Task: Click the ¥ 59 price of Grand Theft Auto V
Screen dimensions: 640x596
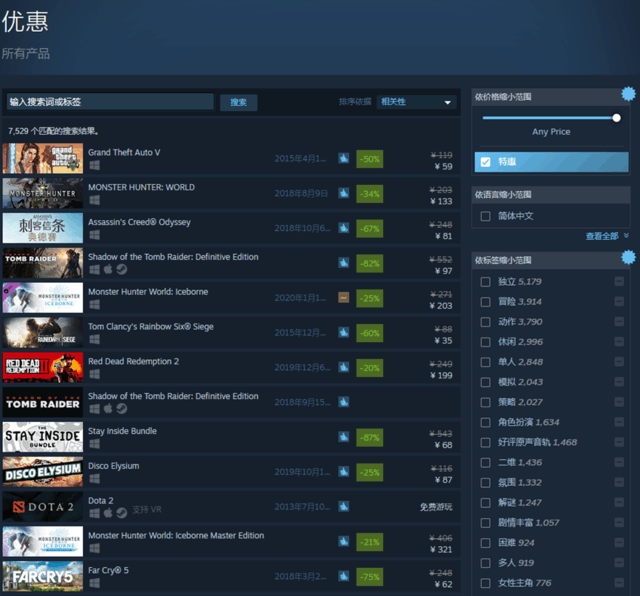Action: [x=443, y=166]
